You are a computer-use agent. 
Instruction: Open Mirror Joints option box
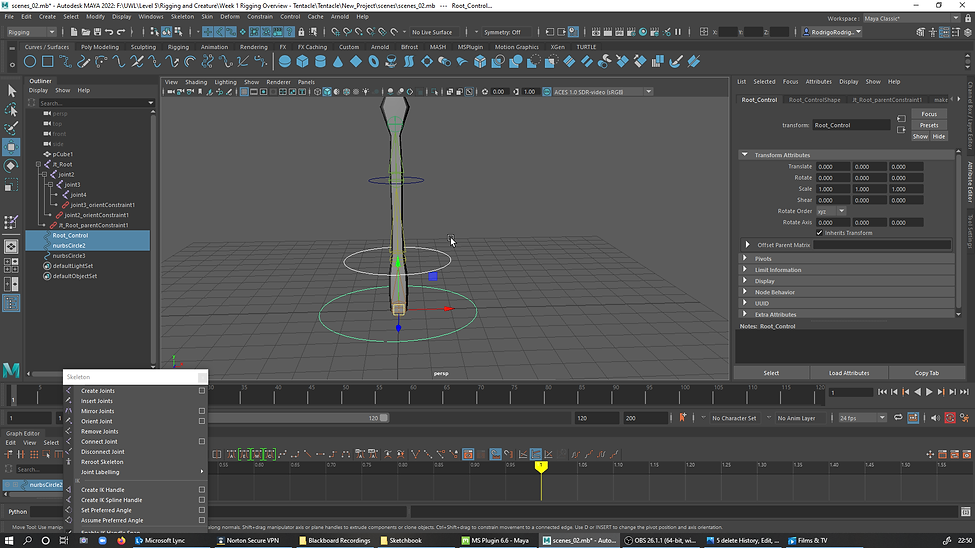tap(201, 411)
